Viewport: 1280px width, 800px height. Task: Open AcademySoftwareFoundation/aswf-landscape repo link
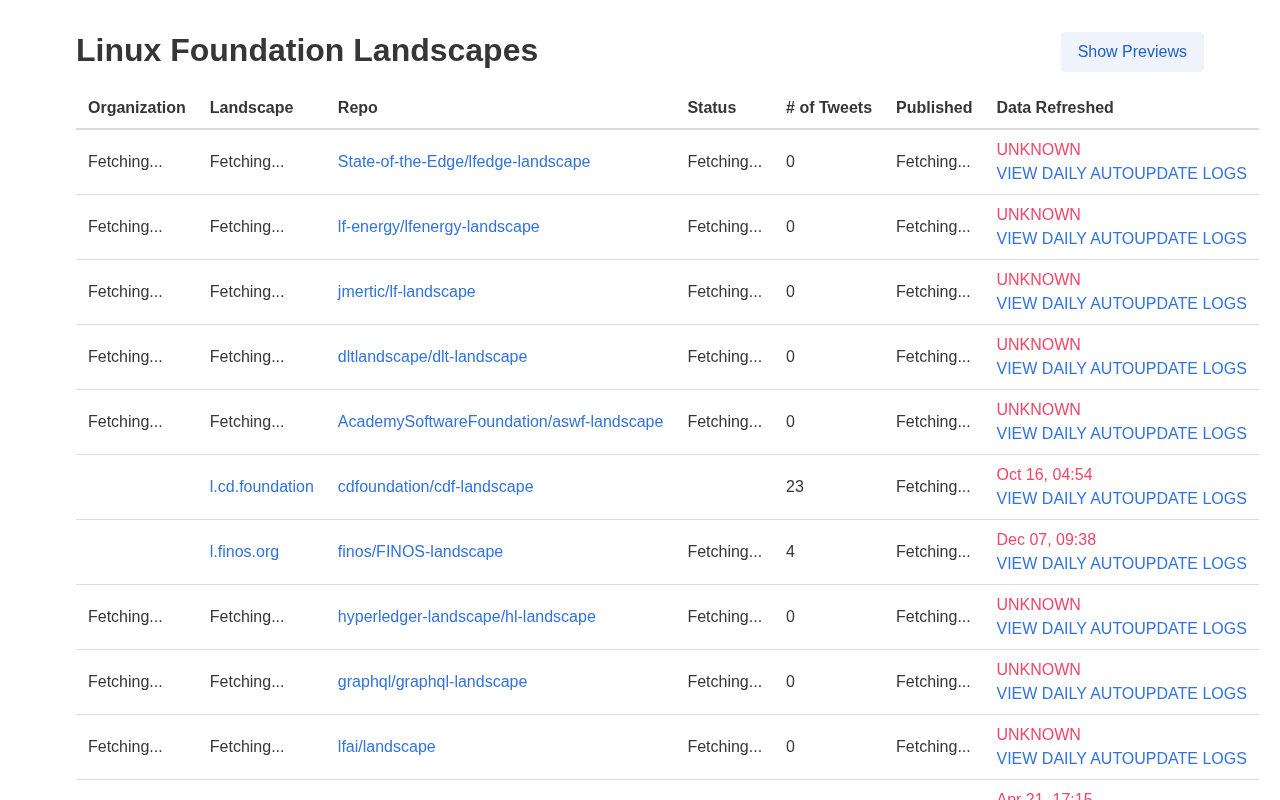(x=500, y=422)
